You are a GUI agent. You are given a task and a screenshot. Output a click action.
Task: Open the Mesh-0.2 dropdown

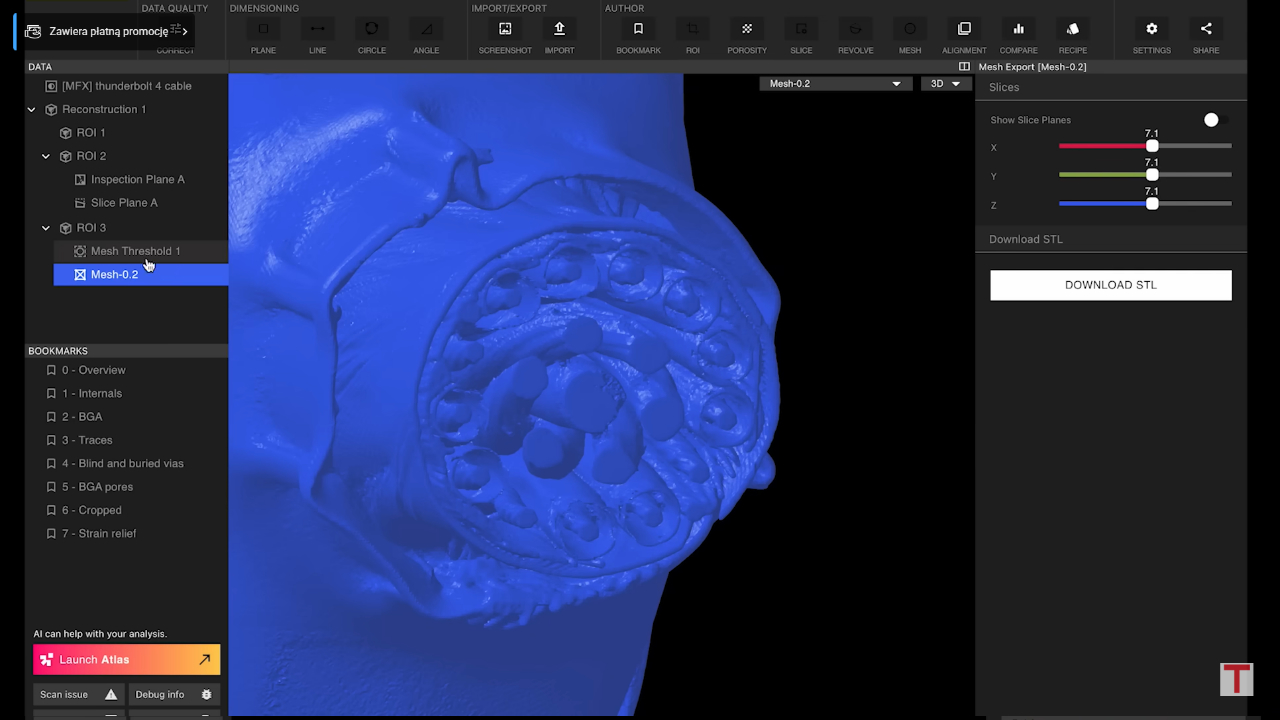pyautogui.click(x=835, y=84)
